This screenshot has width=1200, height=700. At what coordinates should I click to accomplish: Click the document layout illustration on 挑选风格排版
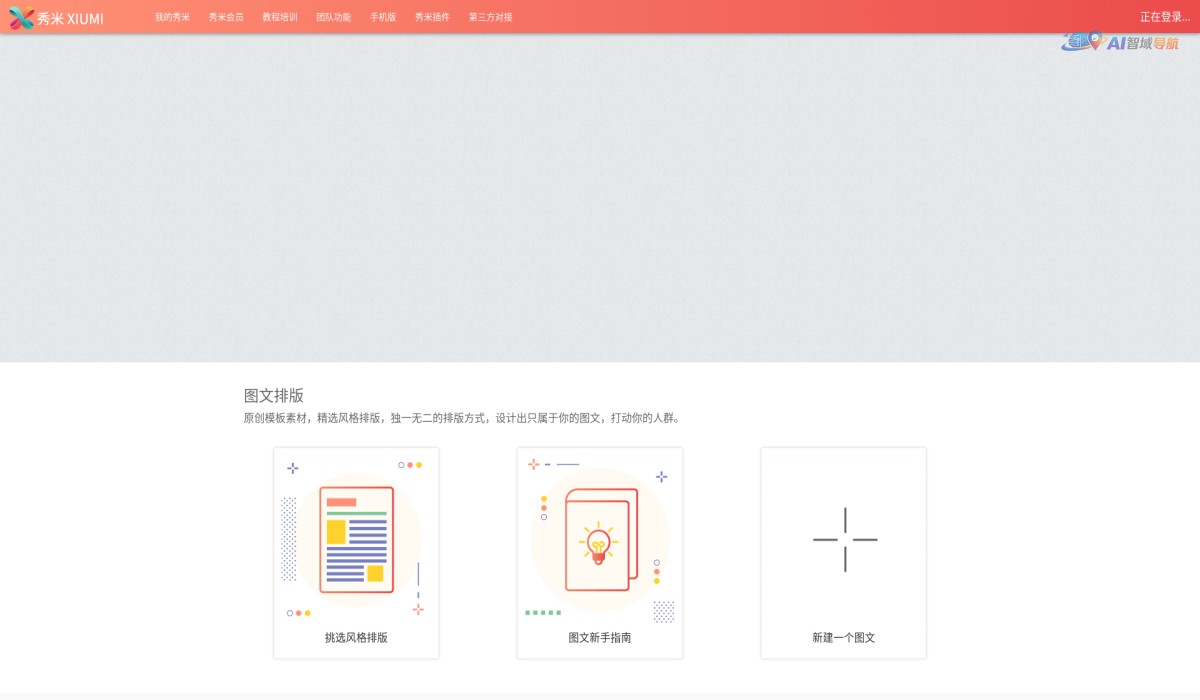(355, 538)
